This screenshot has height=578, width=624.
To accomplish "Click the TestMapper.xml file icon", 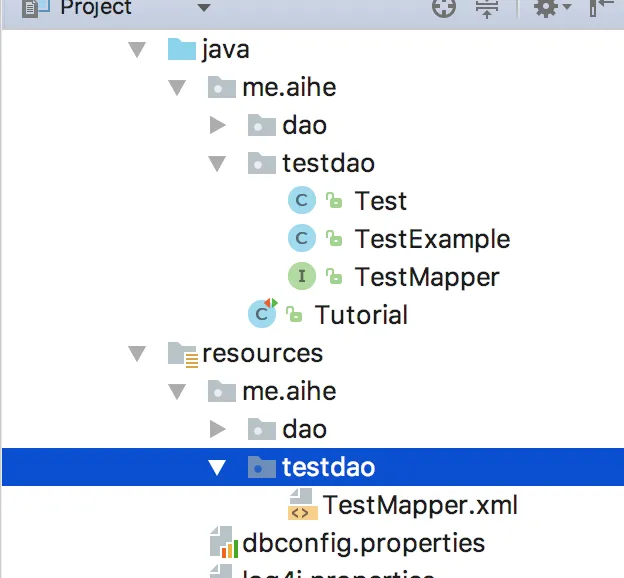I will (x=302, y=504).
